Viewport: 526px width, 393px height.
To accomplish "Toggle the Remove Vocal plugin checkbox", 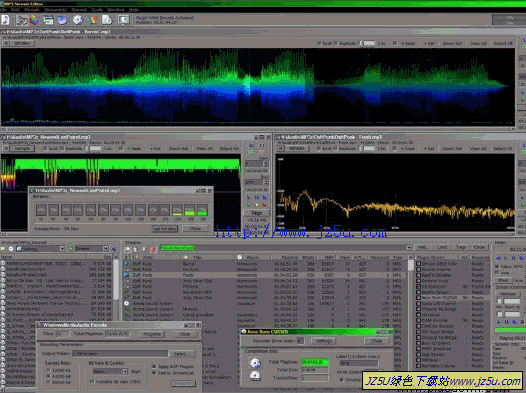I will 418,281.
